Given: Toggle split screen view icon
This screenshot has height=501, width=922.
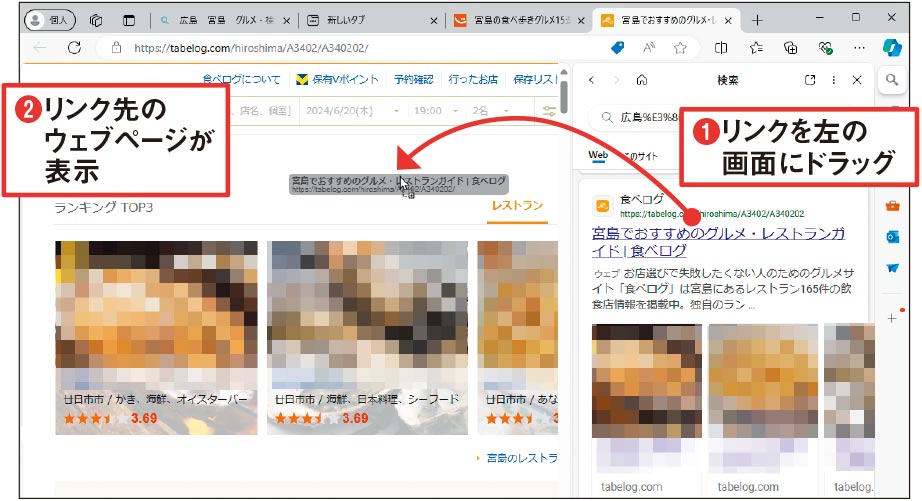Looking at the screenshot, I should pos(721,48).
